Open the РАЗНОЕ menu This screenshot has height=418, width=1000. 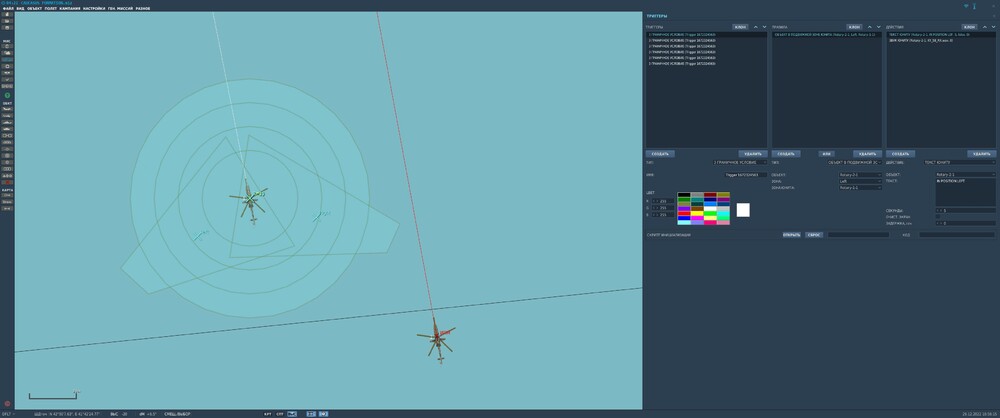point(143,8)
